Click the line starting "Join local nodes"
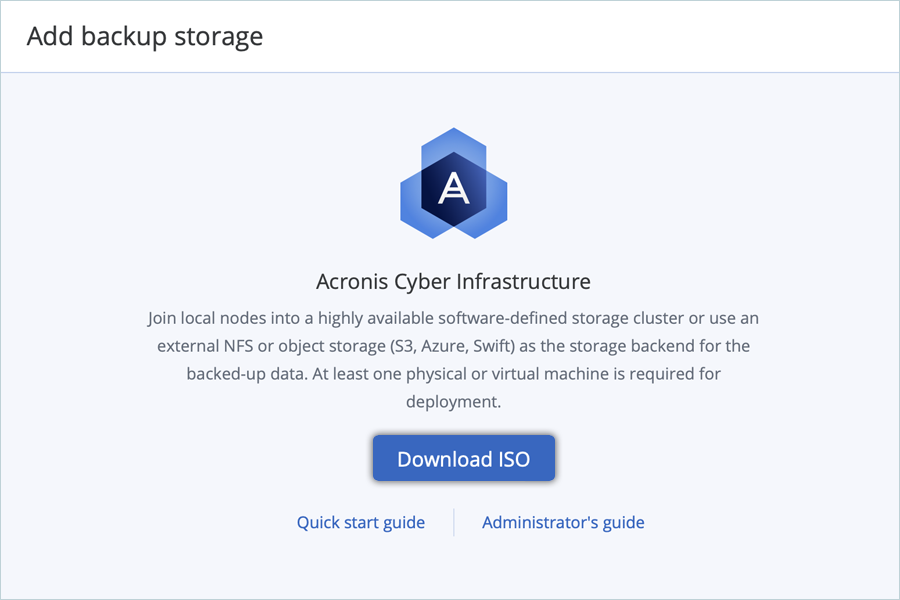Viewport: 900px width, 600px height. point(453,318)
